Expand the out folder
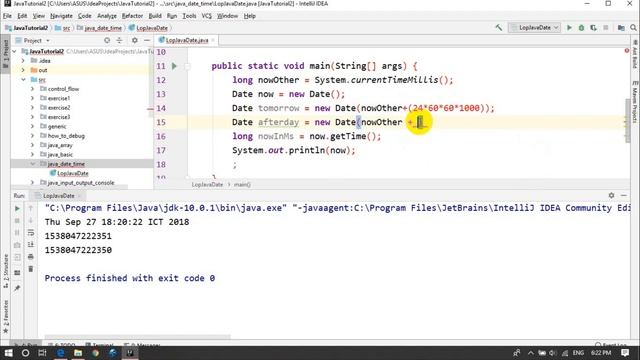Screen dimensions: 640x360 [x=23, y=70]
